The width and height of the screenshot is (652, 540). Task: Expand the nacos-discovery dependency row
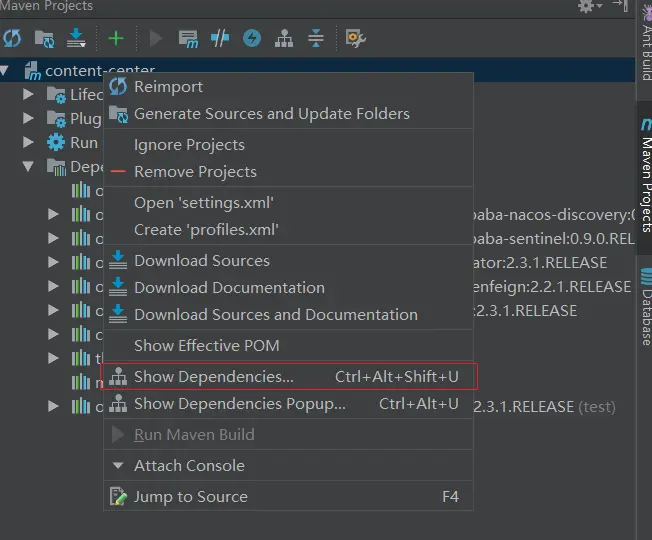[53, 214]
